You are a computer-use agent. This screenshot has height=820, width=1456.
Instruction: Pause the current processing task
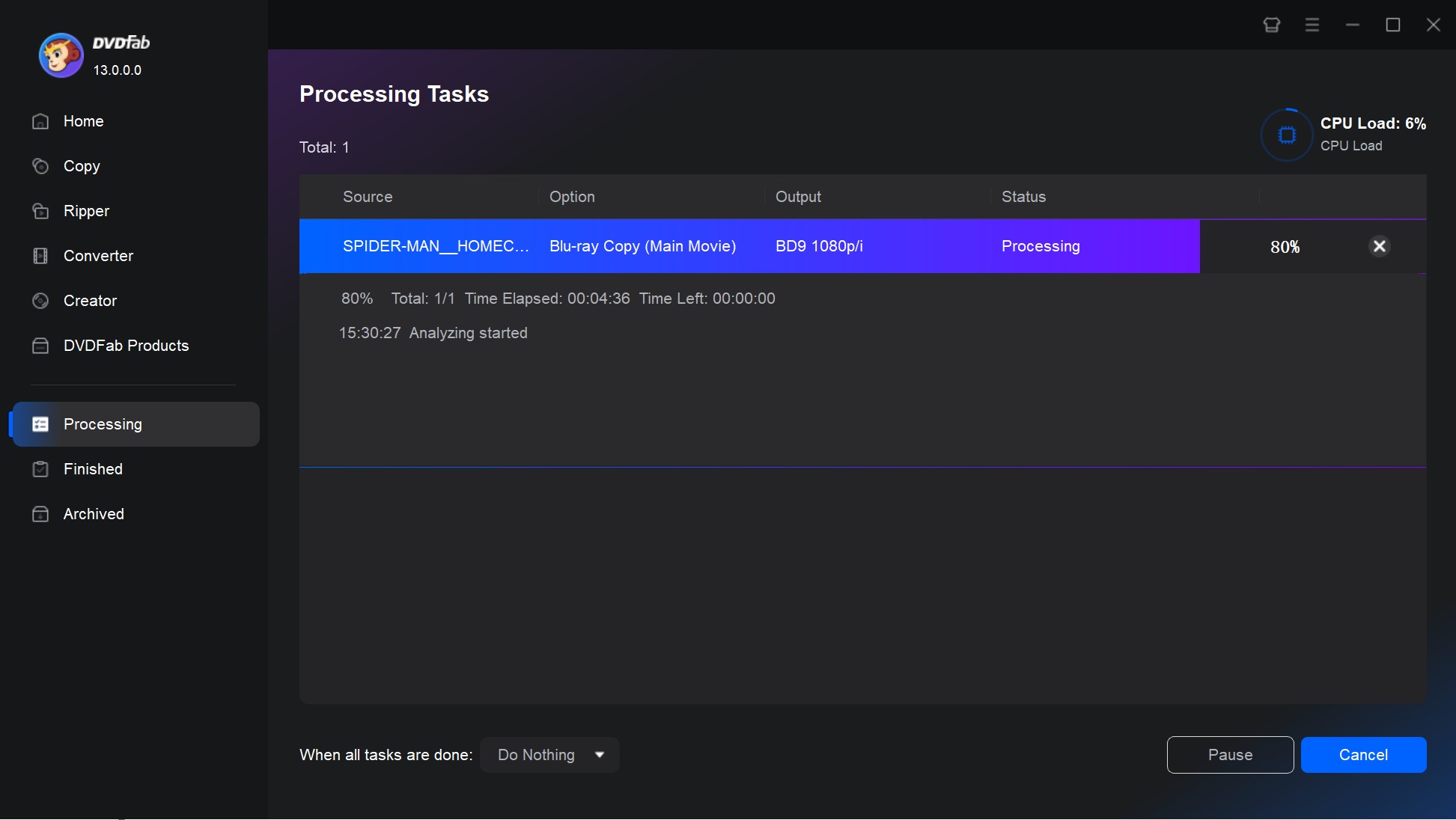coord(1230,755)
